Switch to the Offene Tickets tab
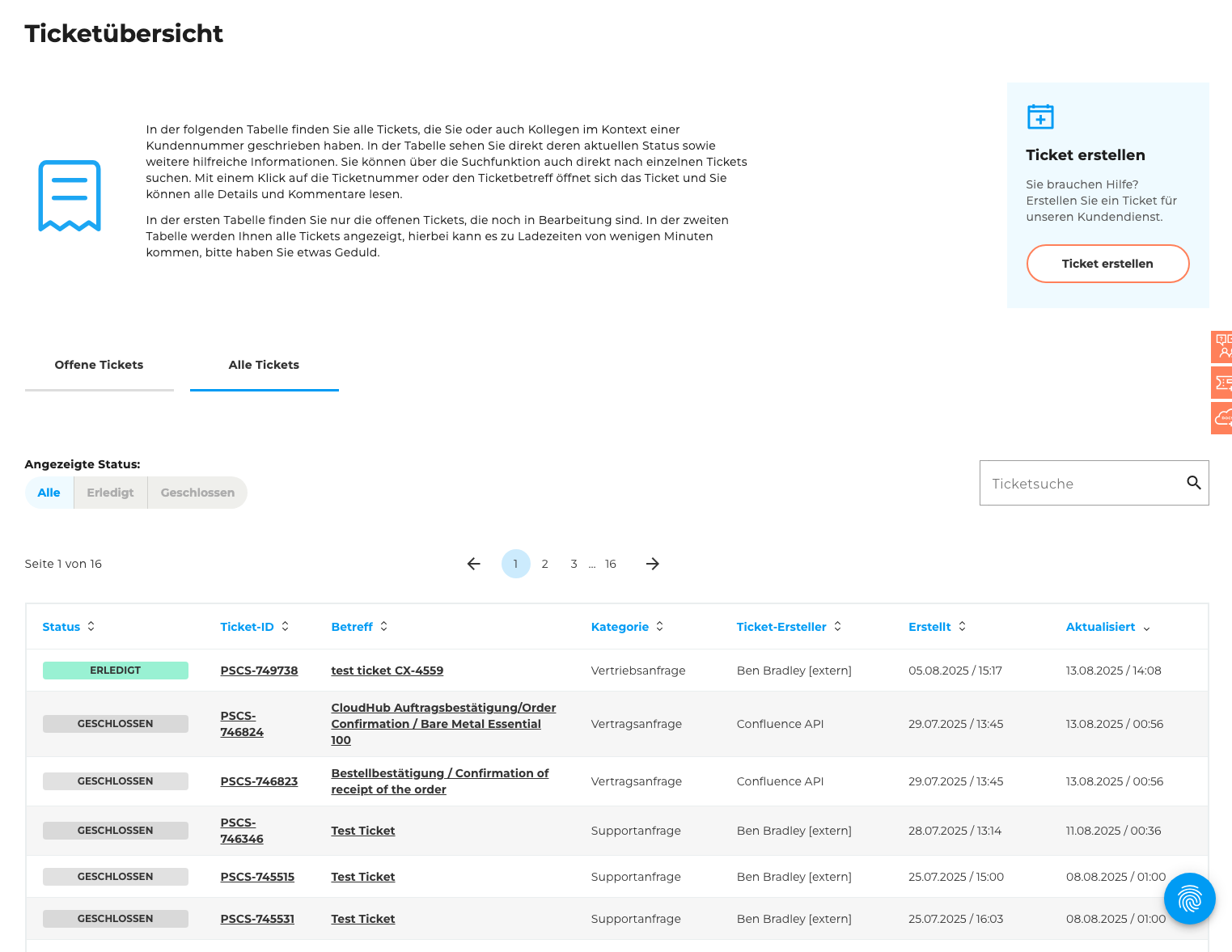The image size is (1232, 952). 99,365
